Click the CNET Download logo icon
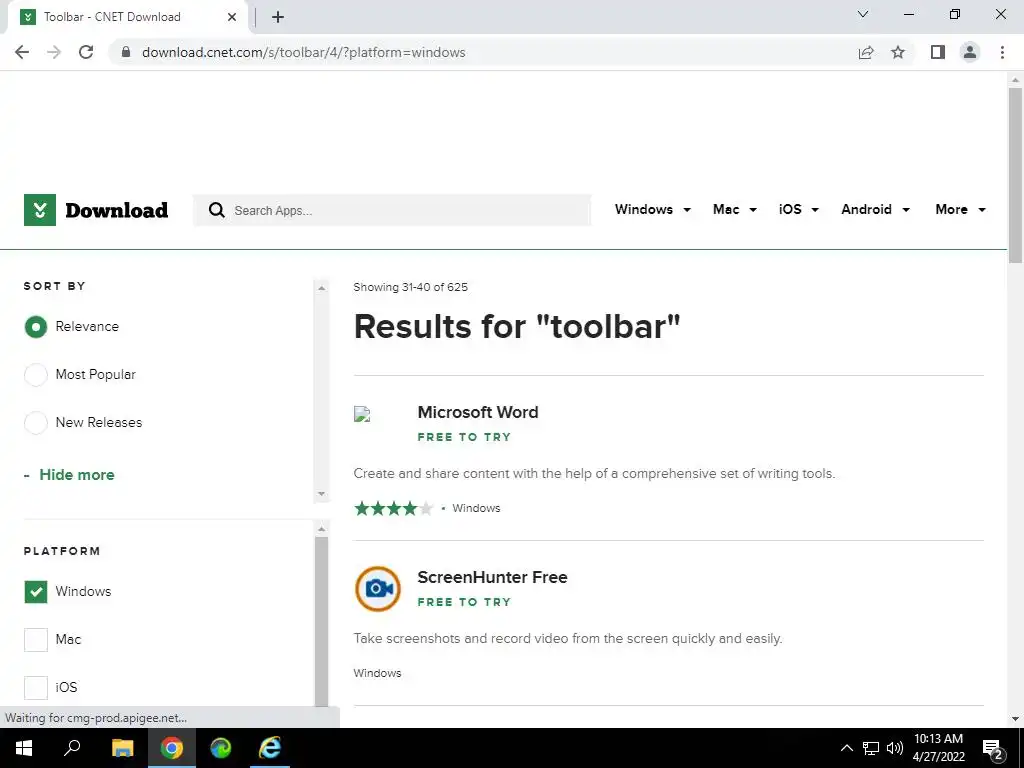 click(40, 210)
